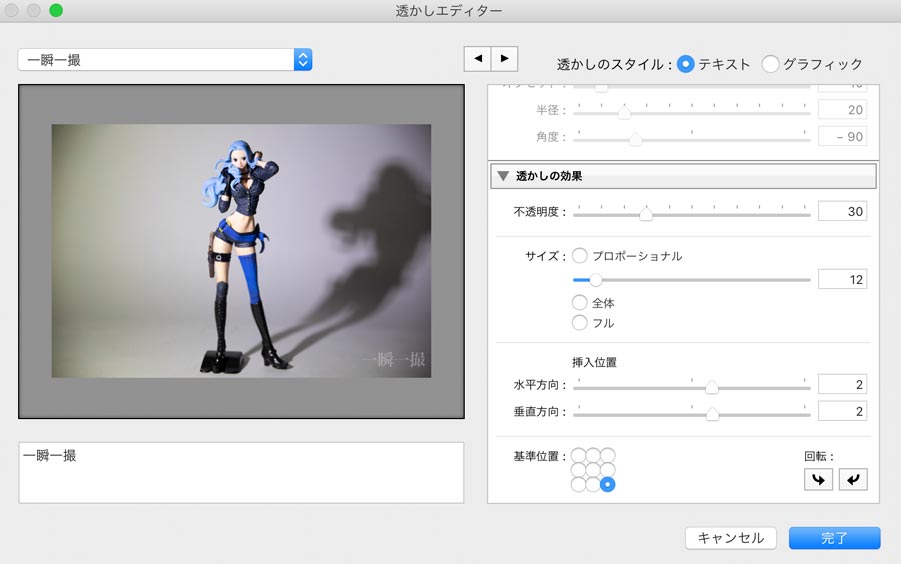Adjust the 水平方向 inset slider
This screenshot has height=564, width=901.
tap(711, 387)
